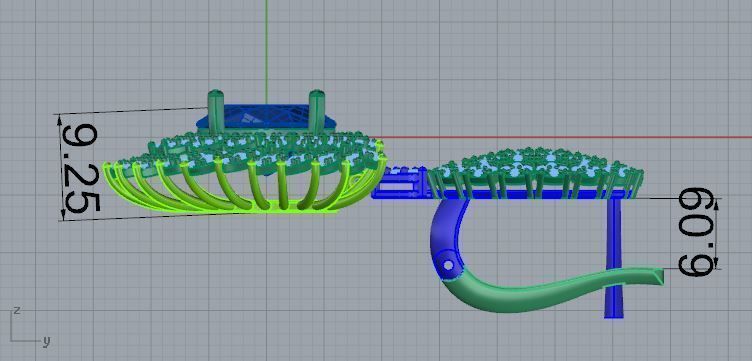This screenshot has height=361, width=752.
Task: Select the 9.25 dimension text
Action: [81, 168]
